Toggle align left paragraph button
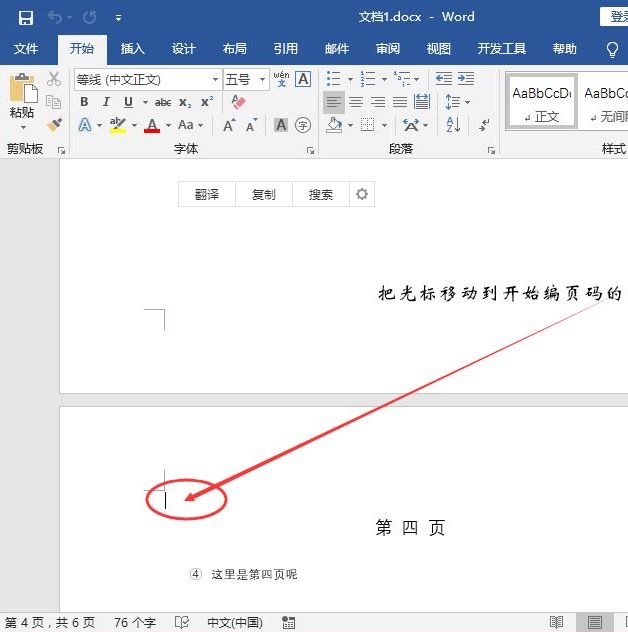The width and height of the screenshot is (628, 632). [333, 102]
